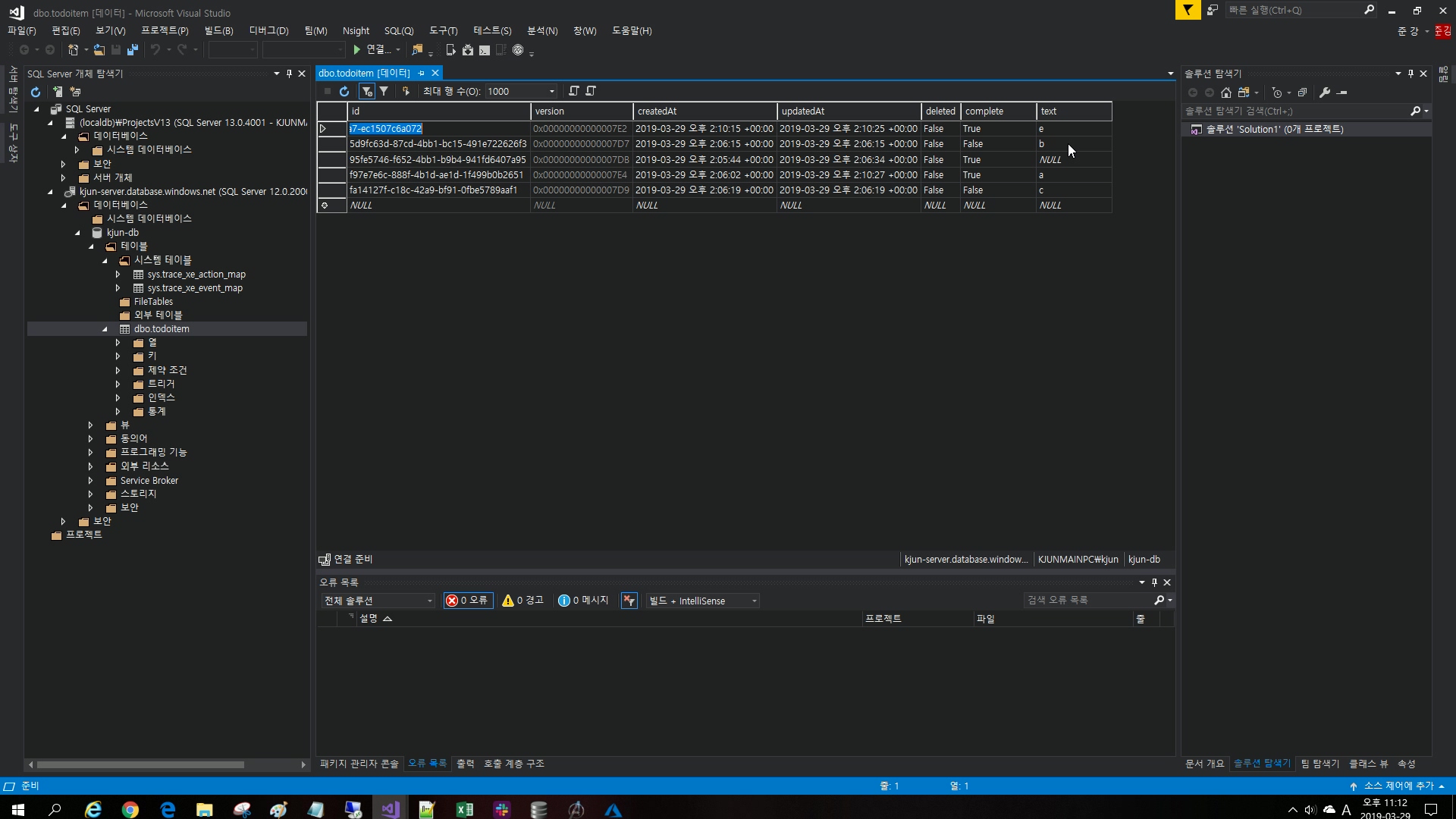
Task: Toggle the 0 errors filter button
Action: pos(469,601)
